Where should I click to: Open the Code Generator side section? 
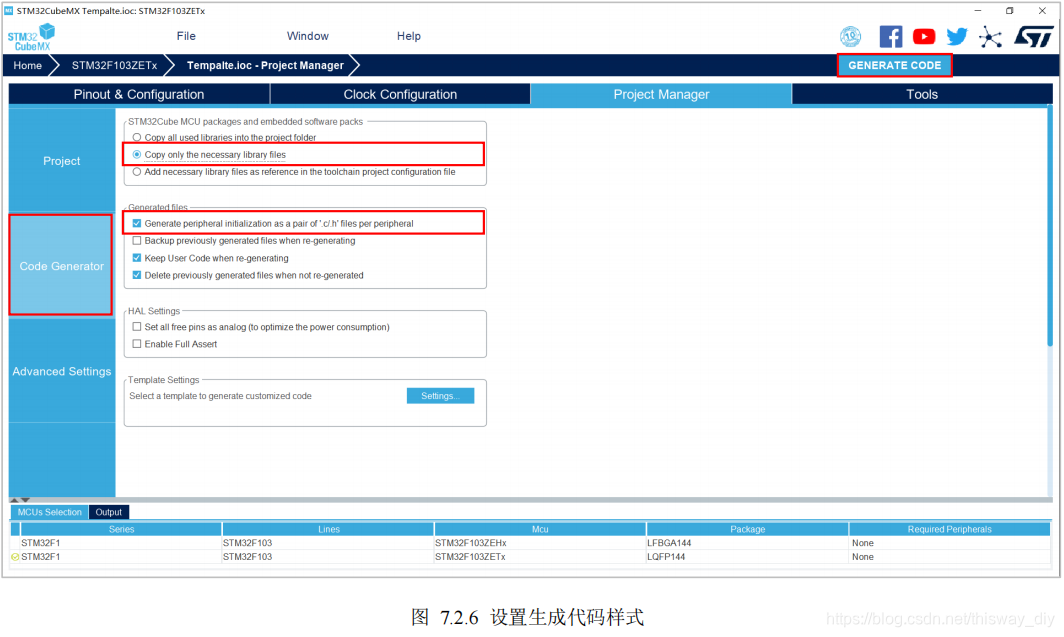[62, 266]
